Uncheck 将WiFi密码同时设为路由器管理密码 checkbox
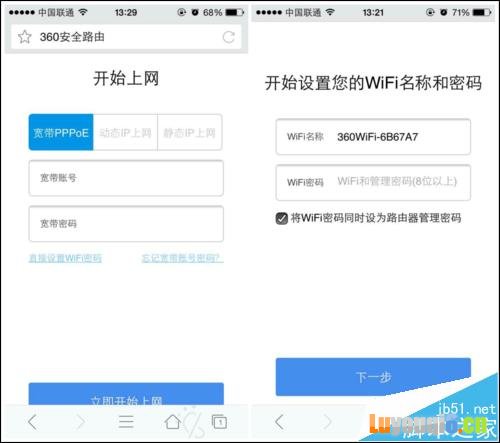This screenshot has width=500, height=443. tap(282, 219)
